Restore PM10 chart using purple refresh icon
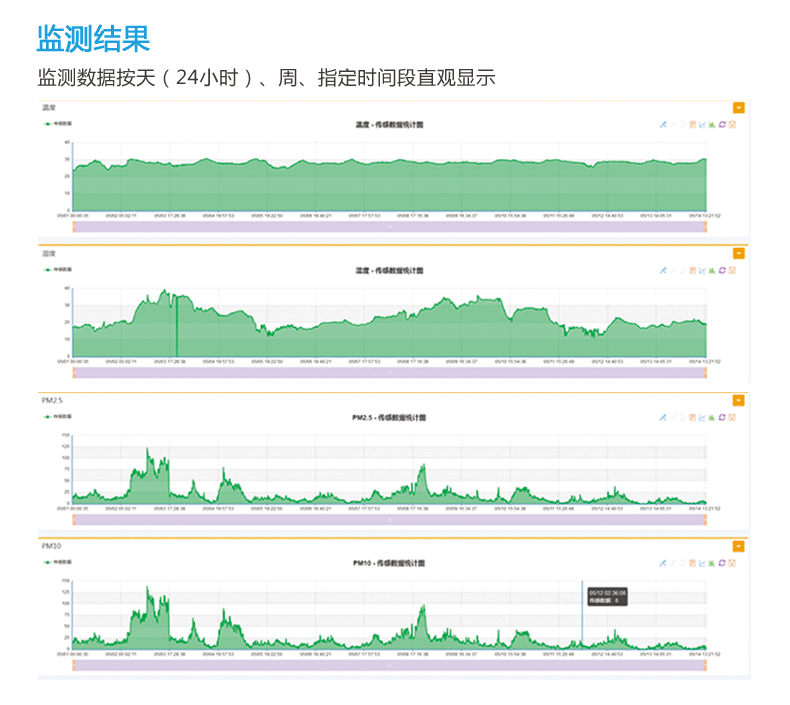Image resolution: width=790 pixels, height=705 pixels. tap(722, 563)
